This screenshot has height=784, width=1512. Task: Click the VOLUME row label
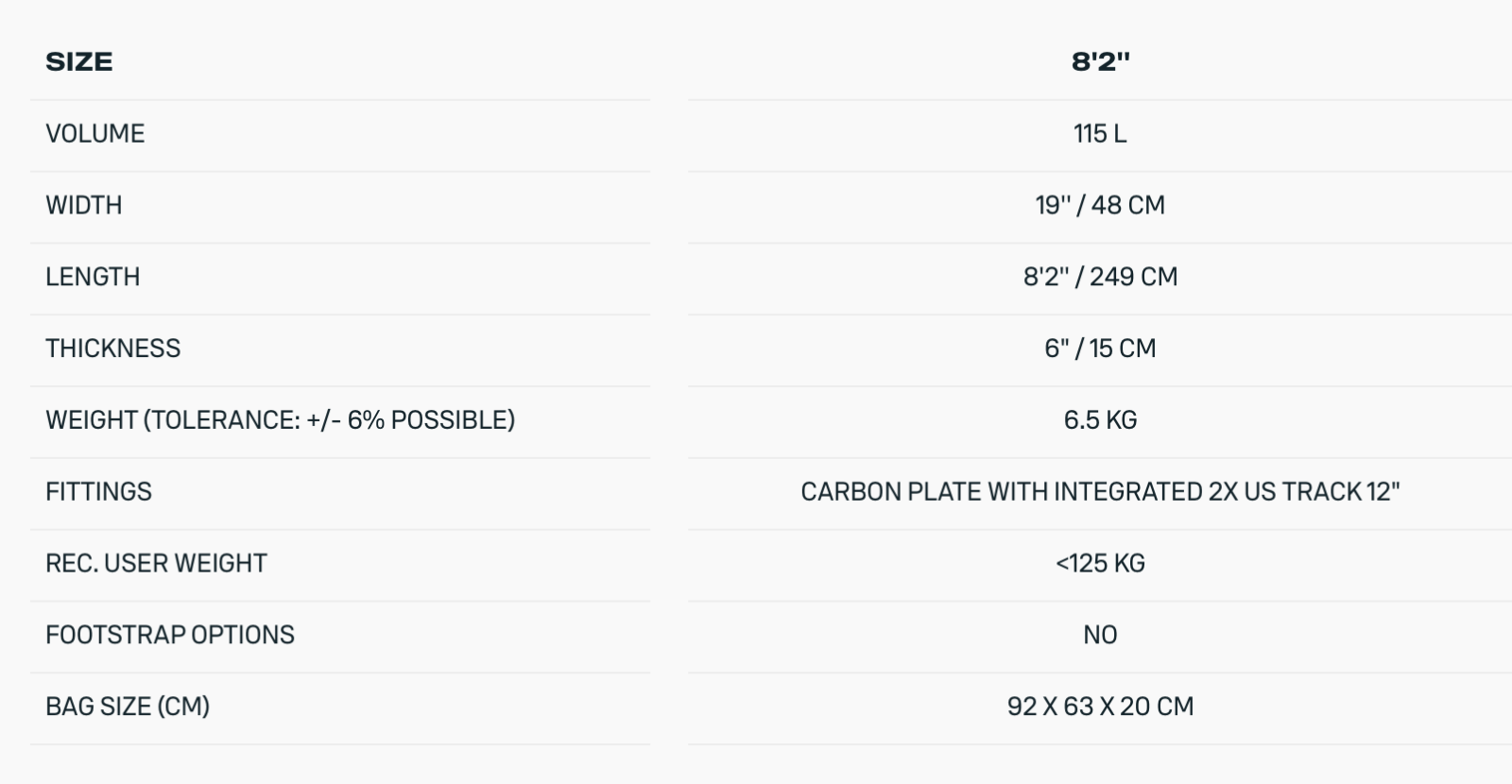point(95,134)
